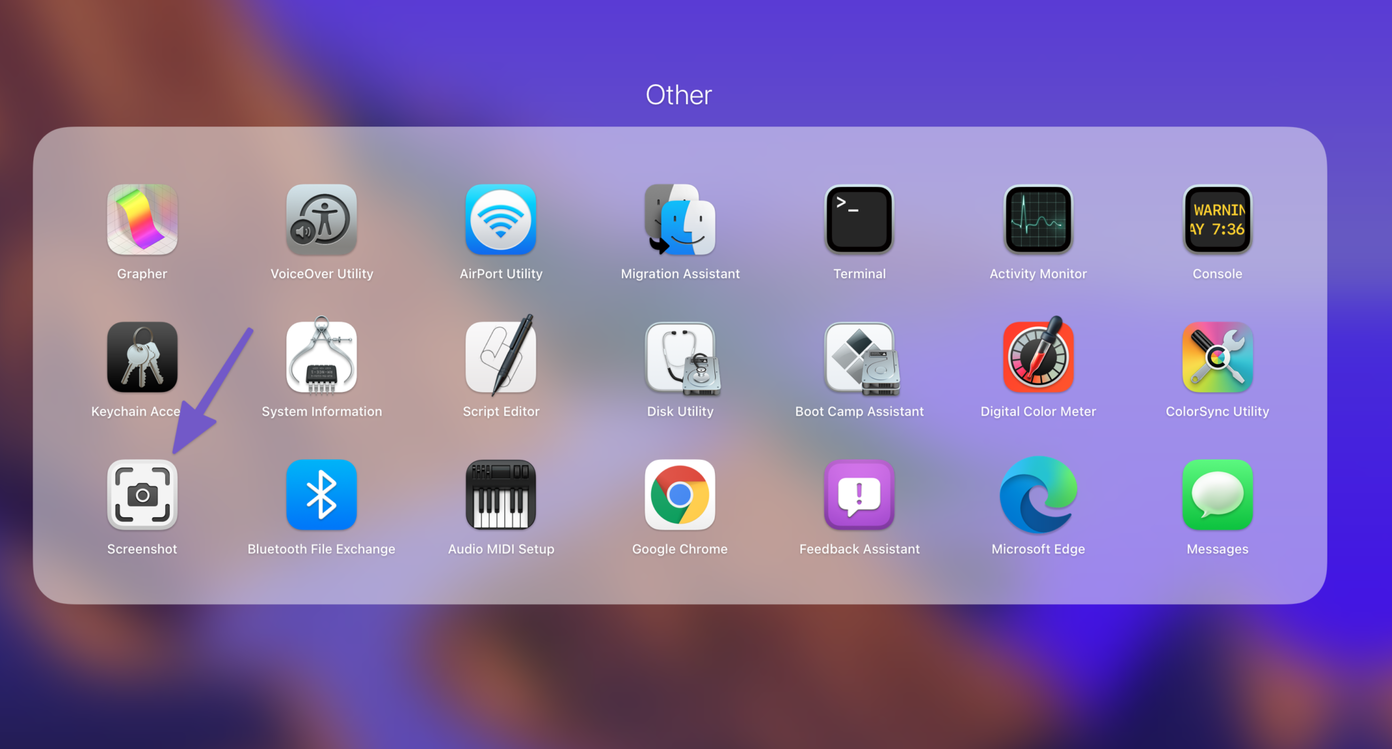1392x749 pixels.
Task: Open AirPort Utility
Action: tap(501, 219)
